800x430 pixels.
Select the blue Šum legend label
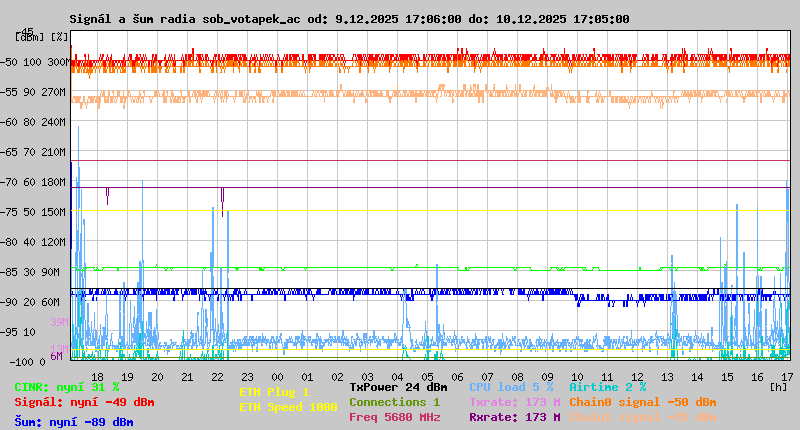click(x=73, y=422)
